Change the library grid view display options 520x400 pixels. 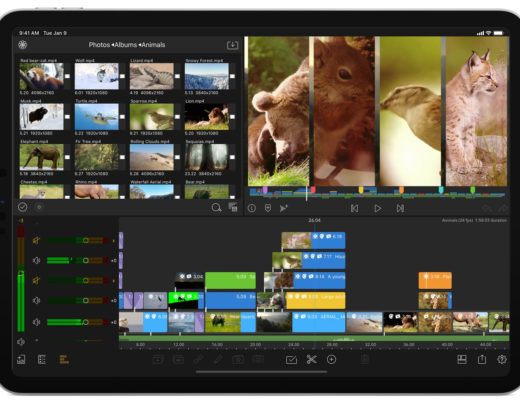[233, 207]
